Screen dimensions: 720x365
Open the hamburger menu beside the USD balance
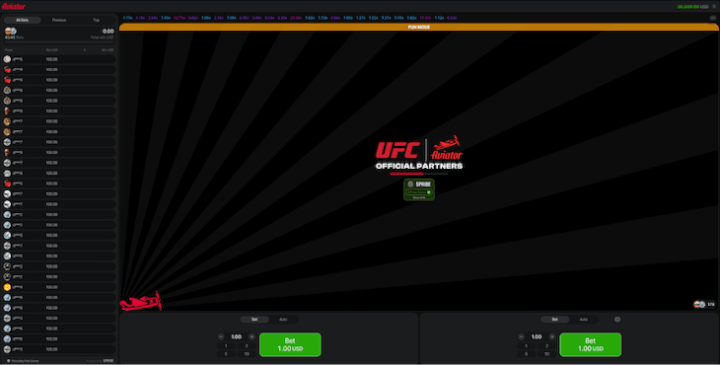tap(714, 6)
